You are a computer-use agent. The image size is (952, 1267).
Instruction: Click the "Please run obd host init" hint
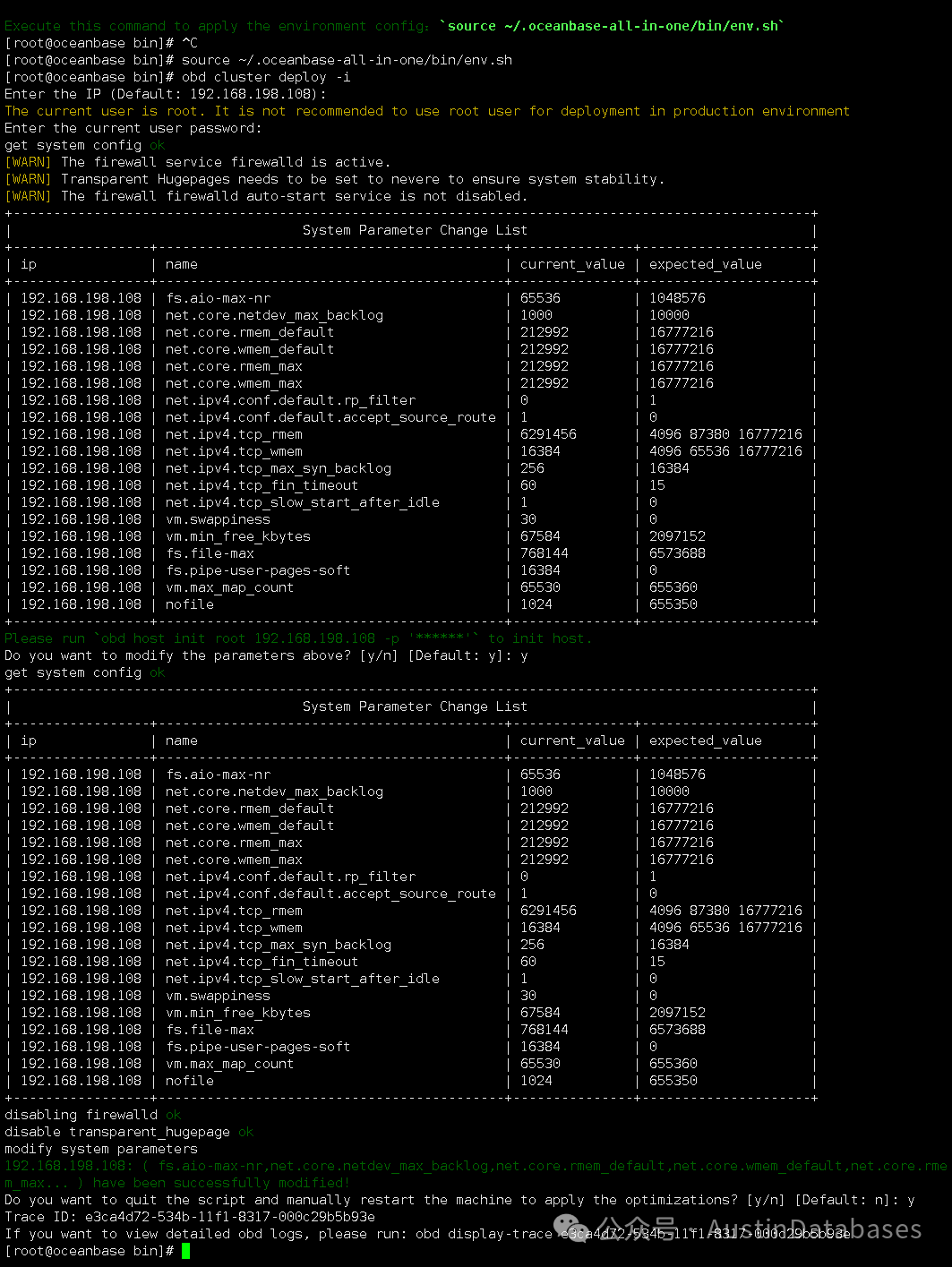[x=298, y=638]
